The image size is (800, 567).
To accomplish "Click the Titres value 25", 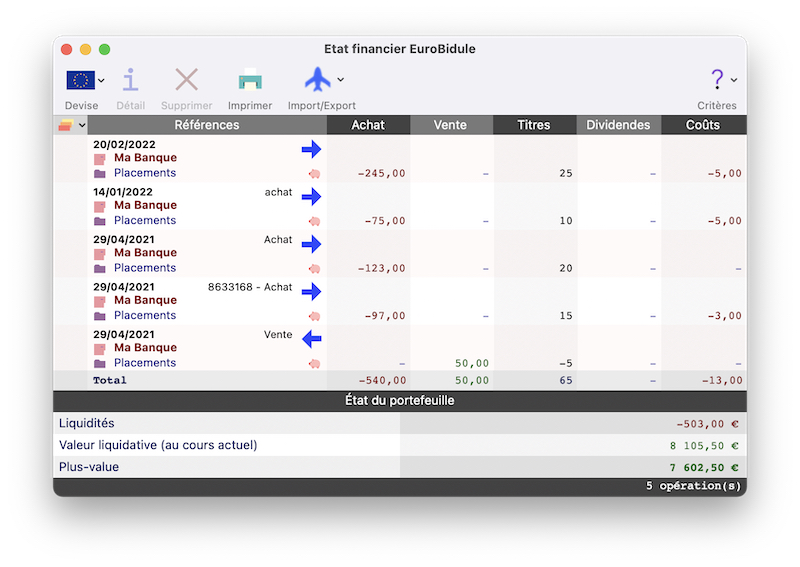I will click(x=566, y=174).
